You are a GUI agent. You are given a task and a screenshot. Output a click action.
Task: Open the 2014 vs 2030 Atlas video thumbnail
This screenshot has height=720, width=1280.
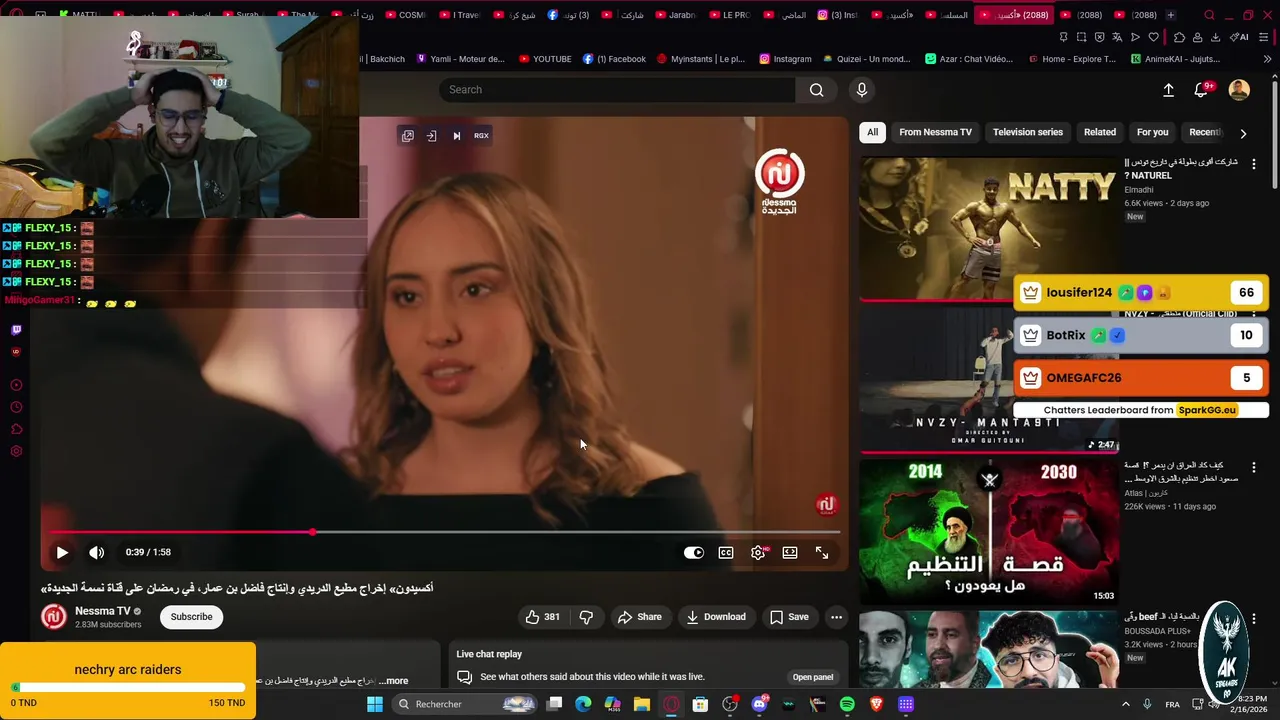(x=988, y=532)
